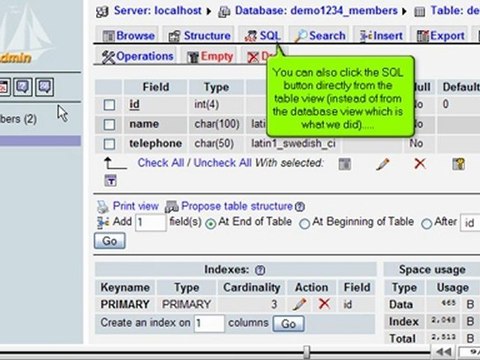
Task: Click the browse icon beside With selected
Action: pos(345,164)
